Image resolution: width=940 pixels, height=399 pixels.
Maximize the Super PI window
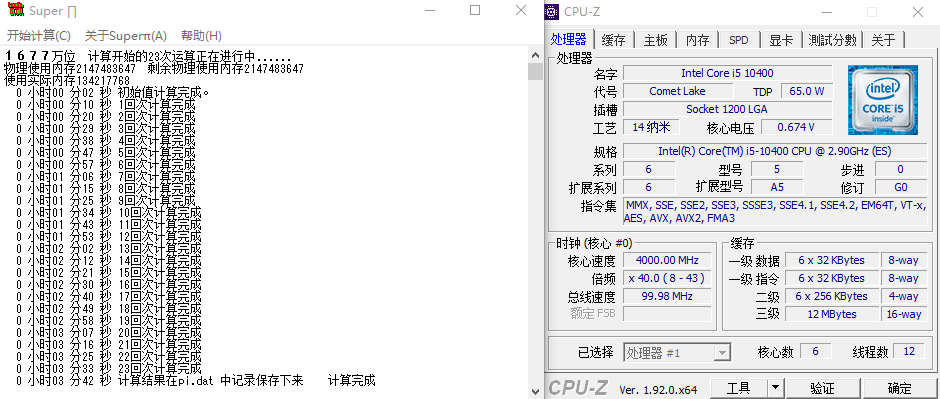(x=475, y=11)
